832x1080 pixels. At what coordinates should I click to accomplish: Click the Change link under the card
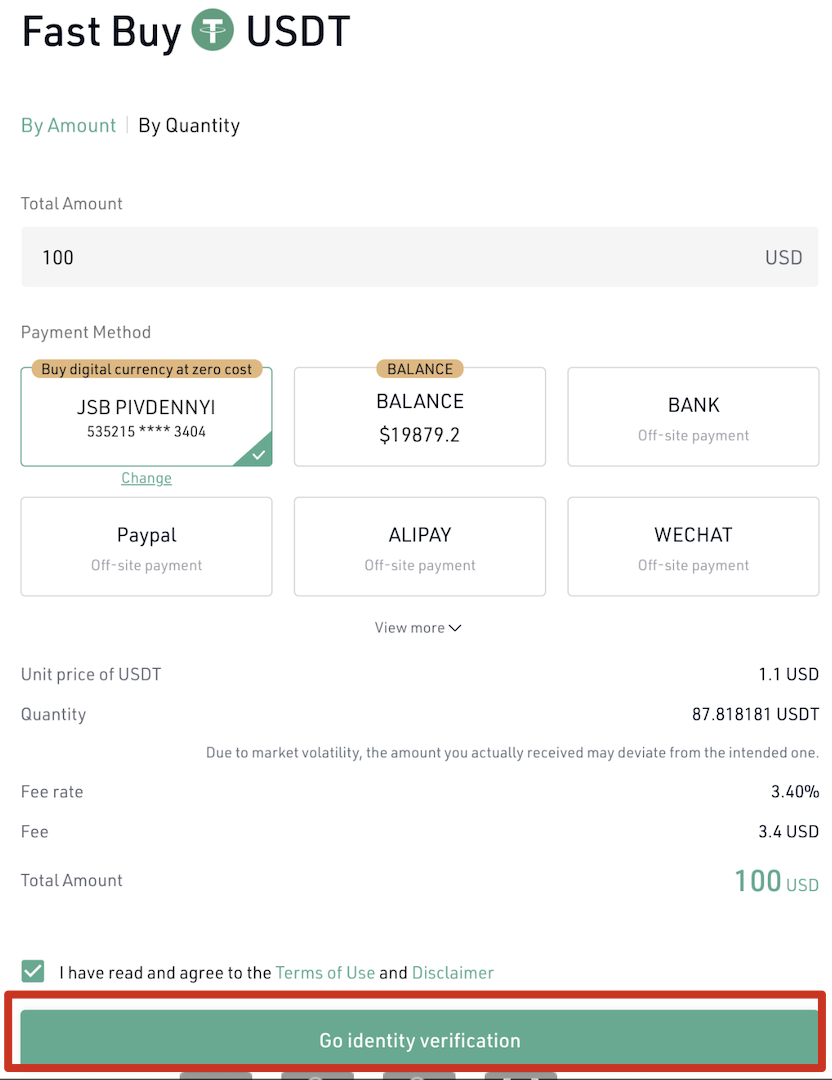point(146,478)
